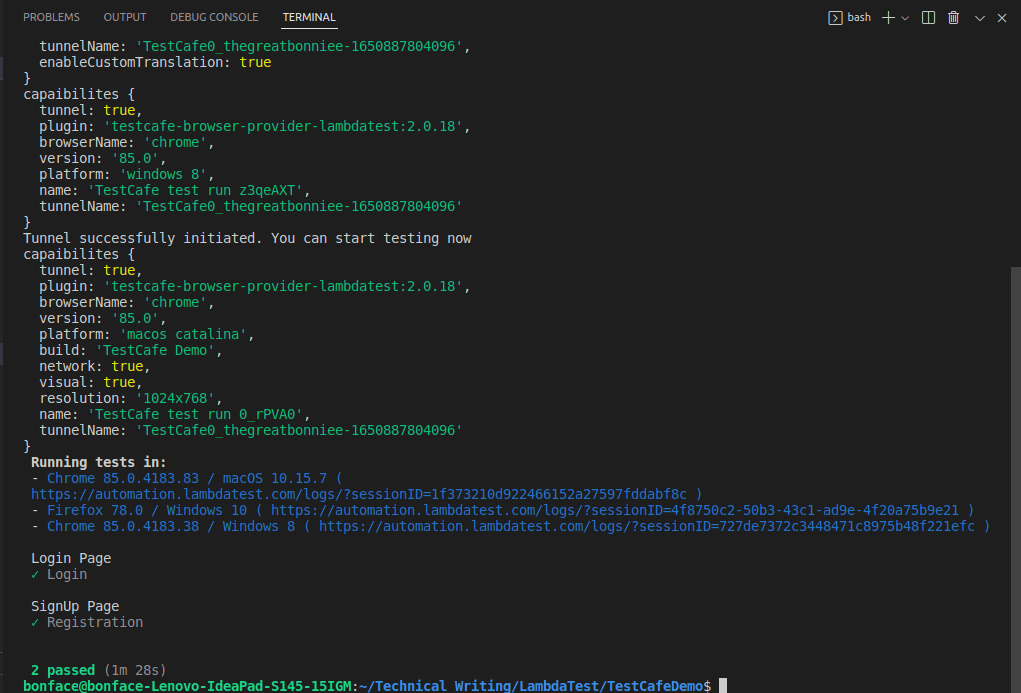Open the Chrome macOS session log URL

pos(362,493)
